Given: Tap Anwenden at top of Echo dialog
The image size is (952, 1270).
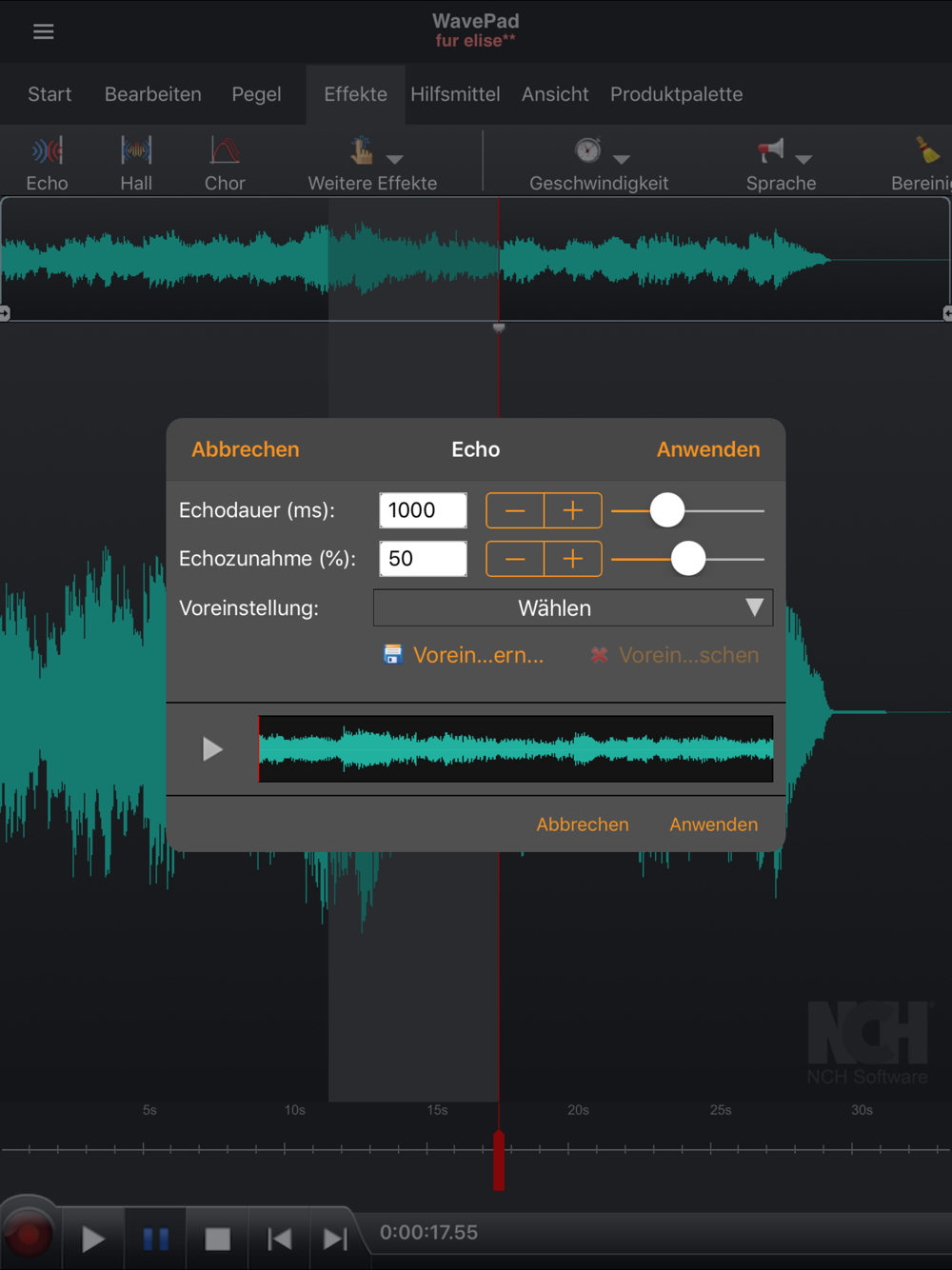Looking at the screenshot, I should tap(708, 449).
